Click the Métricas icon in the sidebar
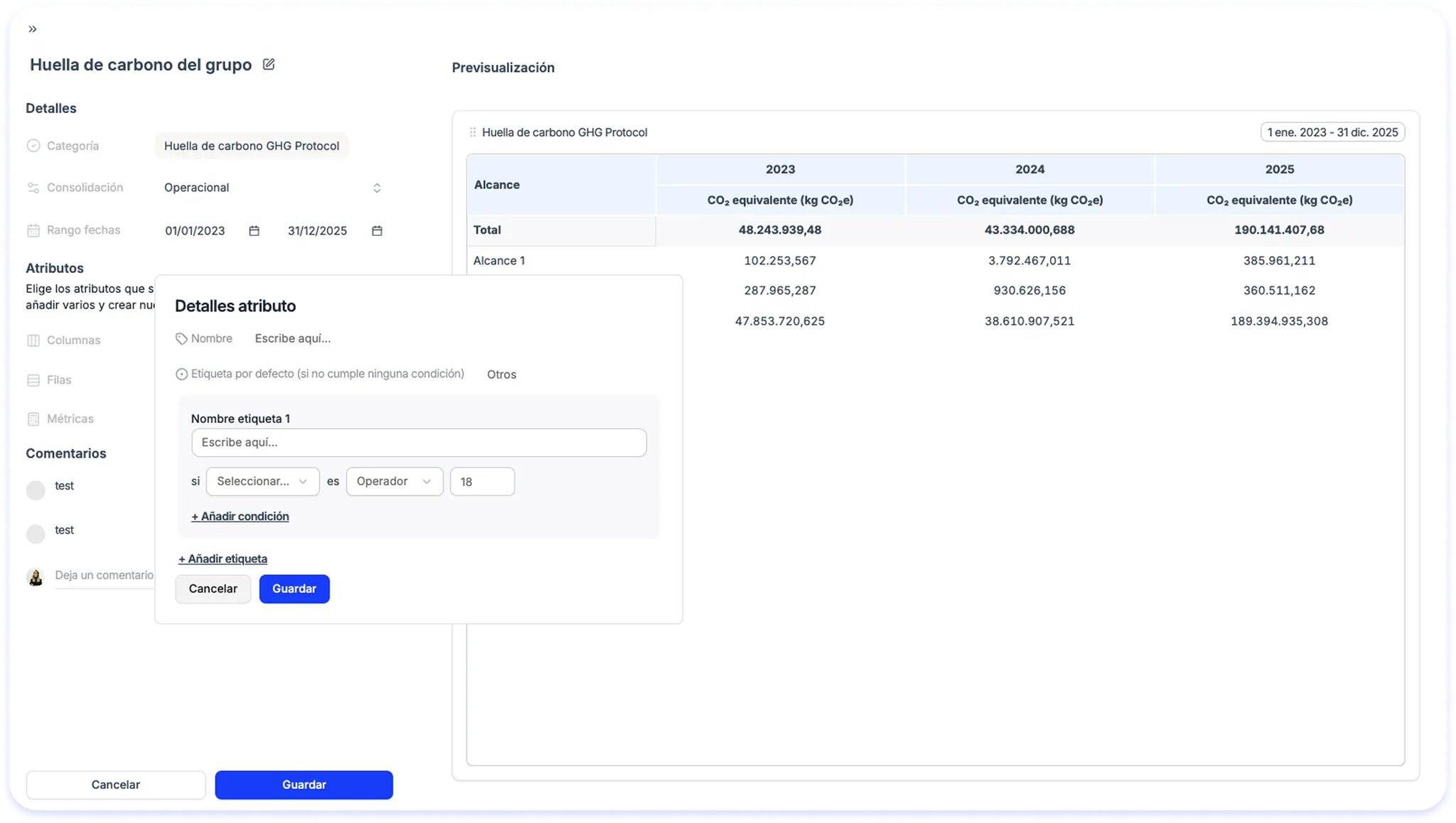 point(33,419)
